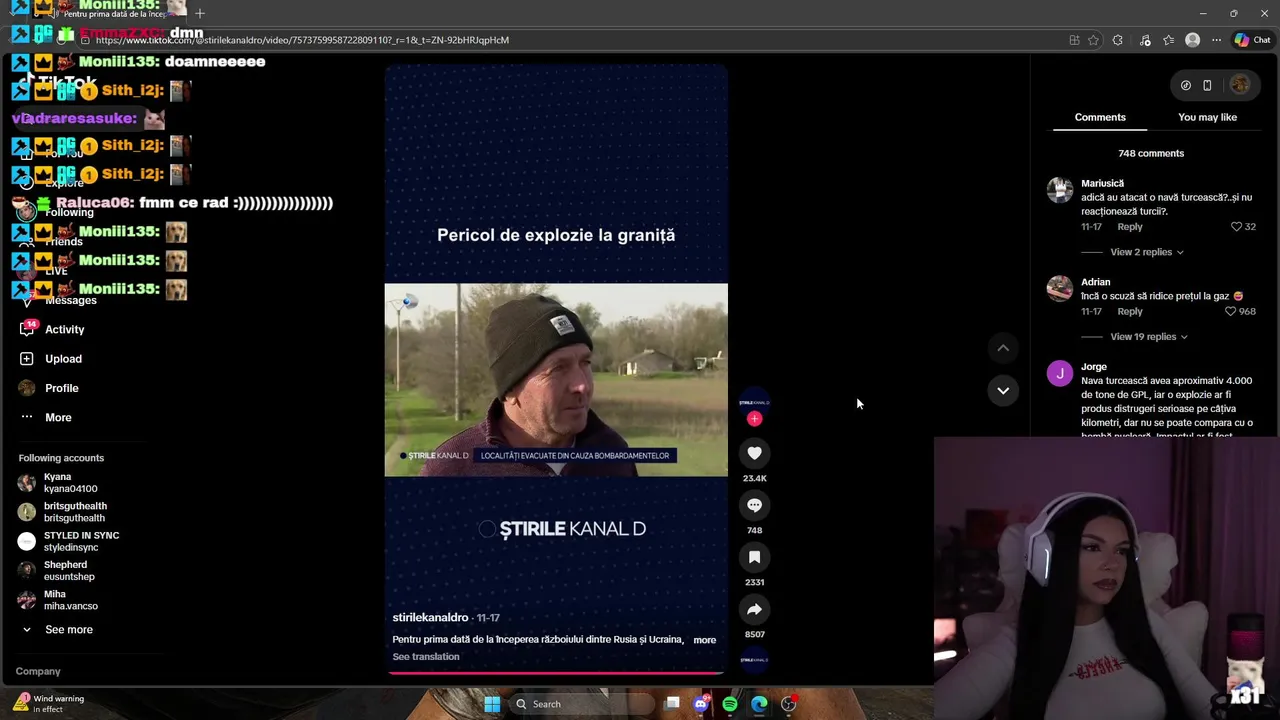Open Copilot Chat button in Edge
1280x720 pixels.
[x=1252, y=40]
